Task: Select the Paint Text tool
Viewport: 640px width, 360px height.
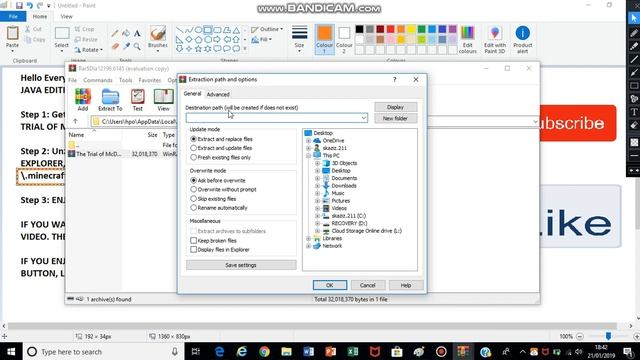Action: 137,33
